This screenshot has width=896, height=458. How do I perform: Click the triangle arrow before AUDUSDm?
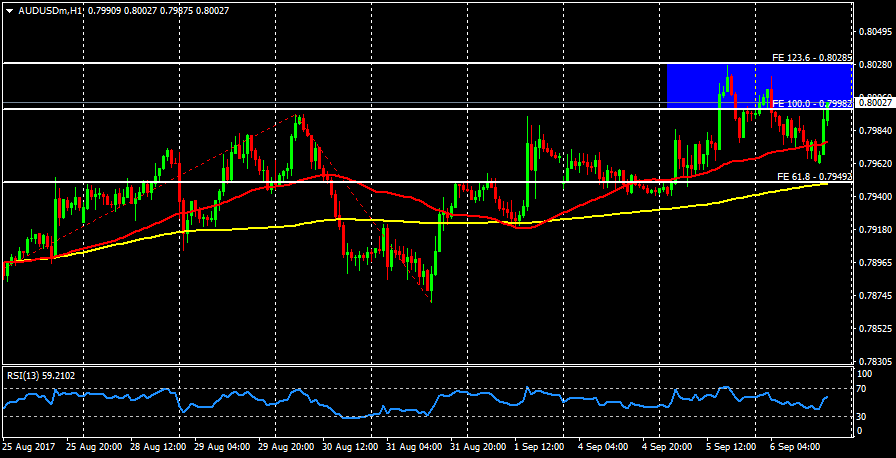[x=9, y=10]
